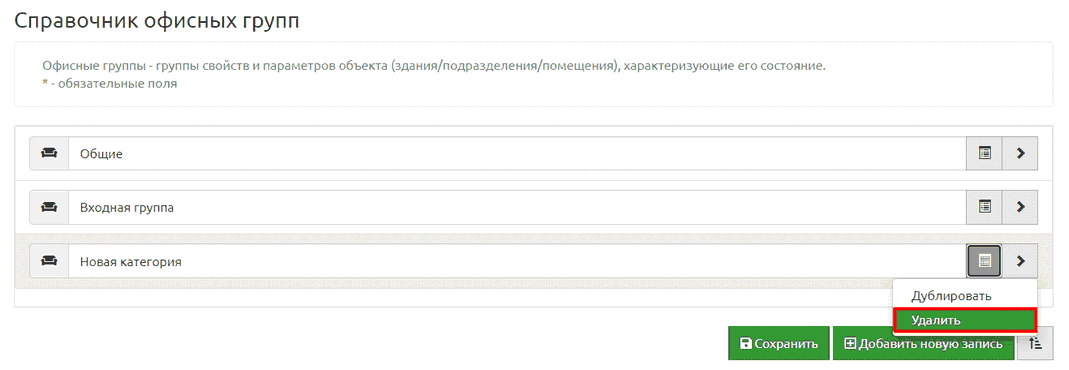
Task: Click the sort order icon button
Action: point(1035,343)
